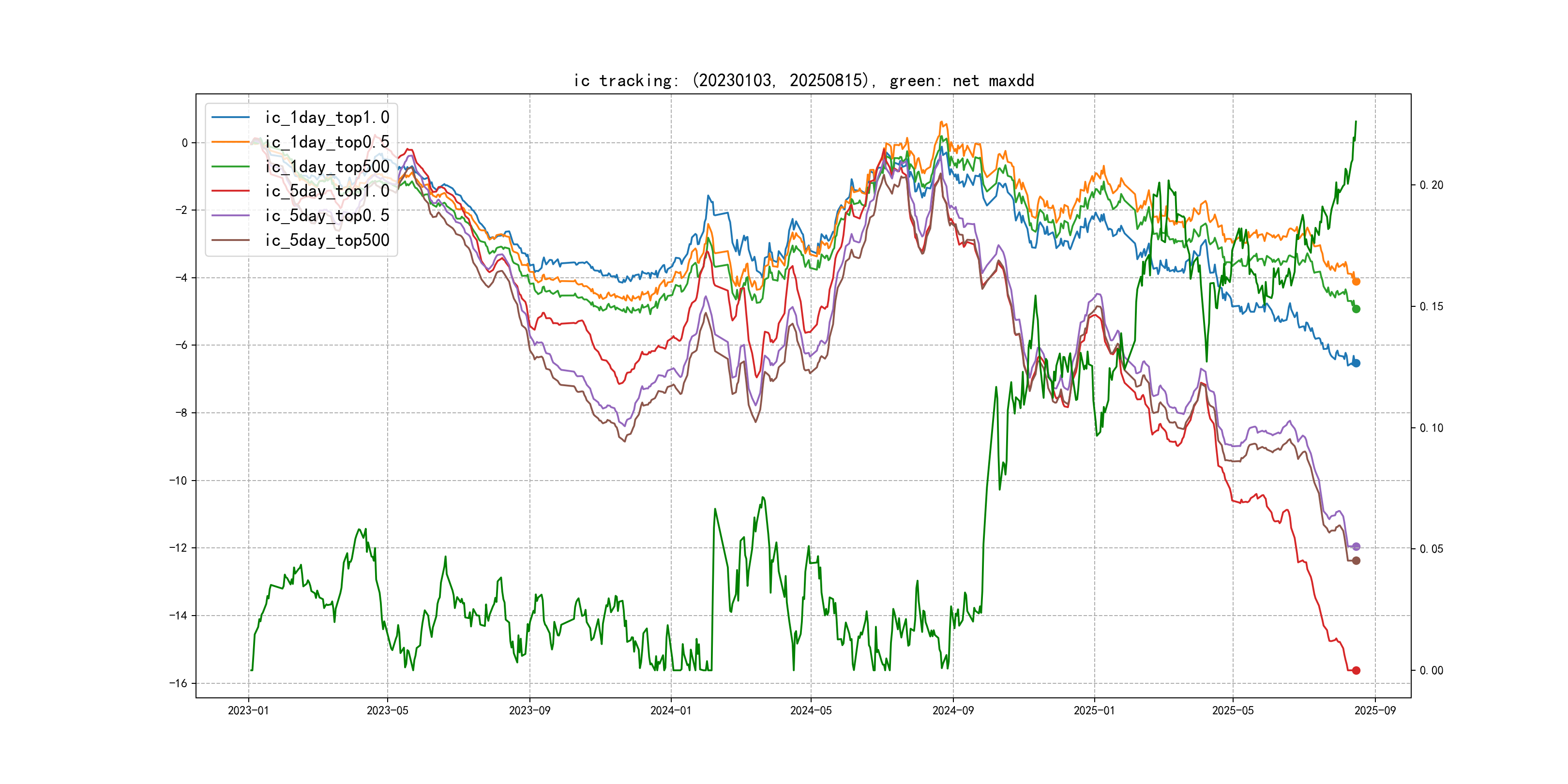Click the blue endpoint marker dot
The image size is (1568, 784).
tap(1356, 363)
